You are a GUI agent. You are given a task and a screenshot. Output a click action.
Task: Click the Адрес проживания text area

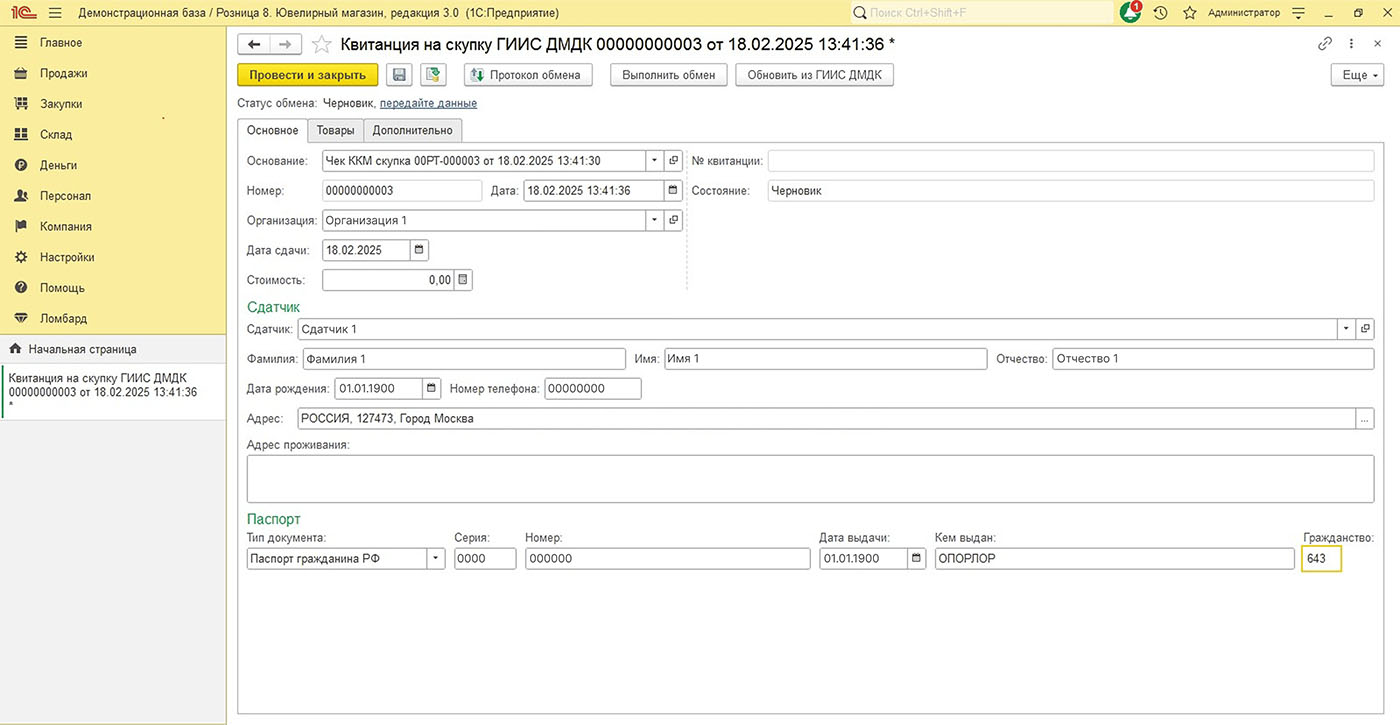(810, 478)
